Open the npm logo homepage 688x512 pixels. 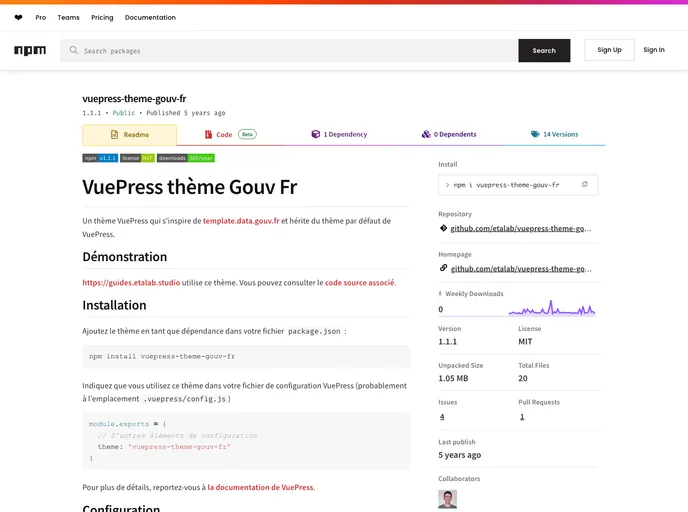point(30,50)
